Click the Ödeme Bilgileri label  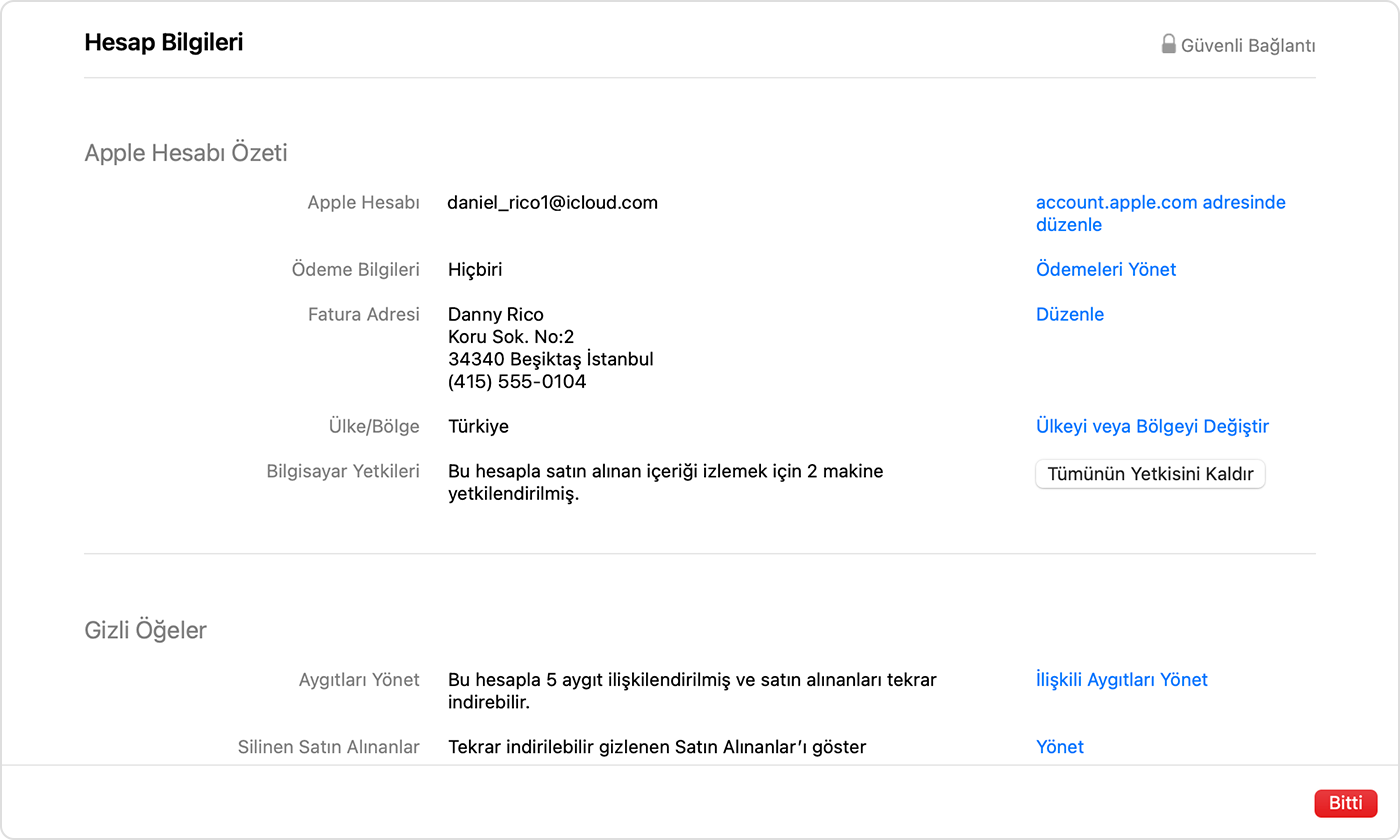[x=356, y=270]
